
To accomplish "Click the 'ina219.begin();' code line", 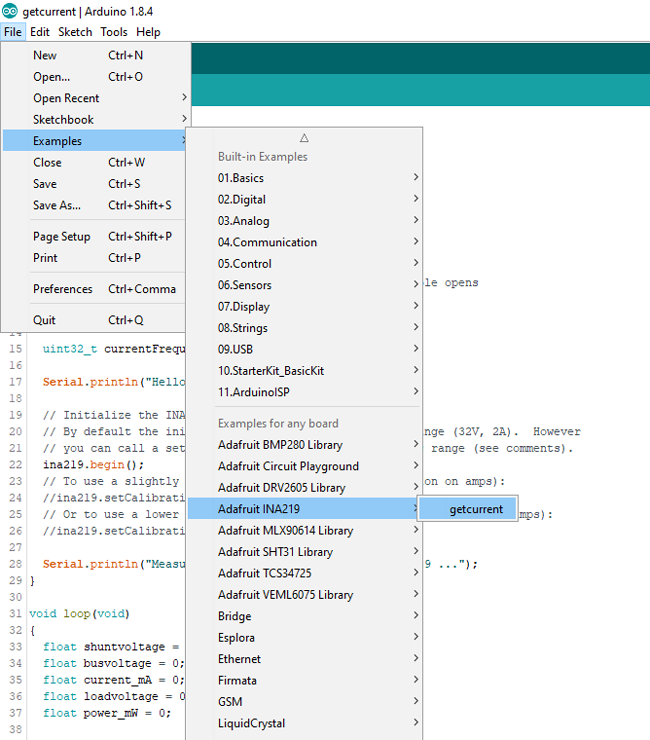I will [93, 464].
